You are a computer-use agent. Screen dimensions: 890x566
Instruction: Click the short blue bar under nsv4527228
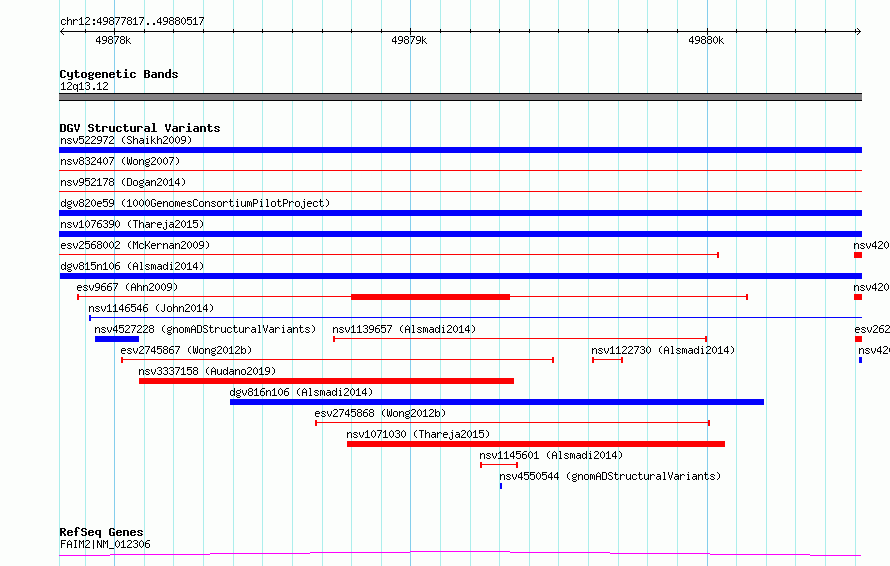pyautogui.click(x=117, y=339)
